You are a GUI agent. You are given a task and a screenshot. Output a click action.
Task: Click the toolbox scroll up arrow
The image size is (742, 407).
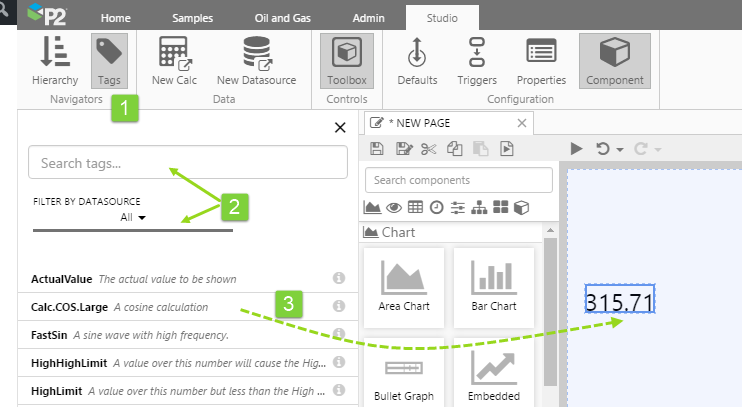[x=550, y=230]
